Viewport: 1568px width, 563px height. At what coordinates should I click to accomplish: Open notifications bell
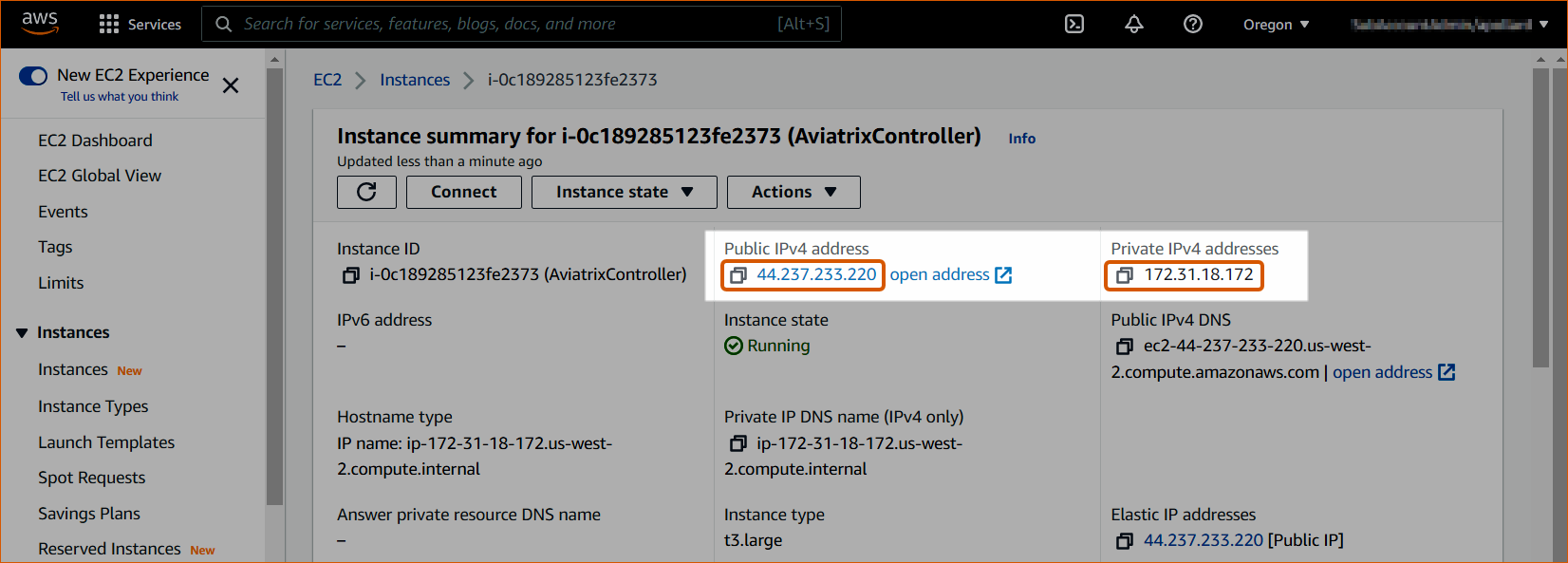pos(1133,24)
